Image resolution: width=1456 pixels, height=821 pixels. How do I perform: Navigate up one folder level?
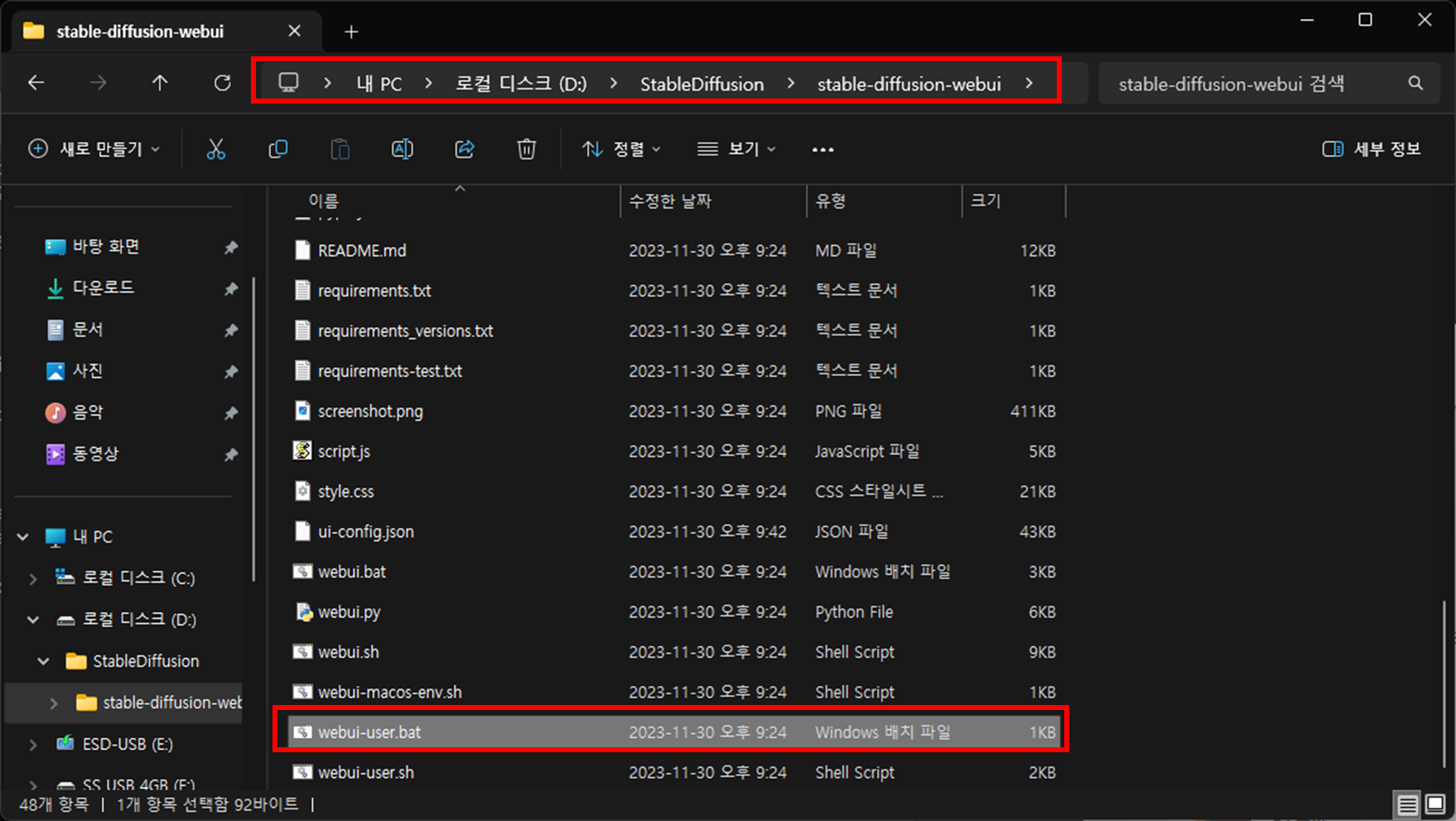160,83
